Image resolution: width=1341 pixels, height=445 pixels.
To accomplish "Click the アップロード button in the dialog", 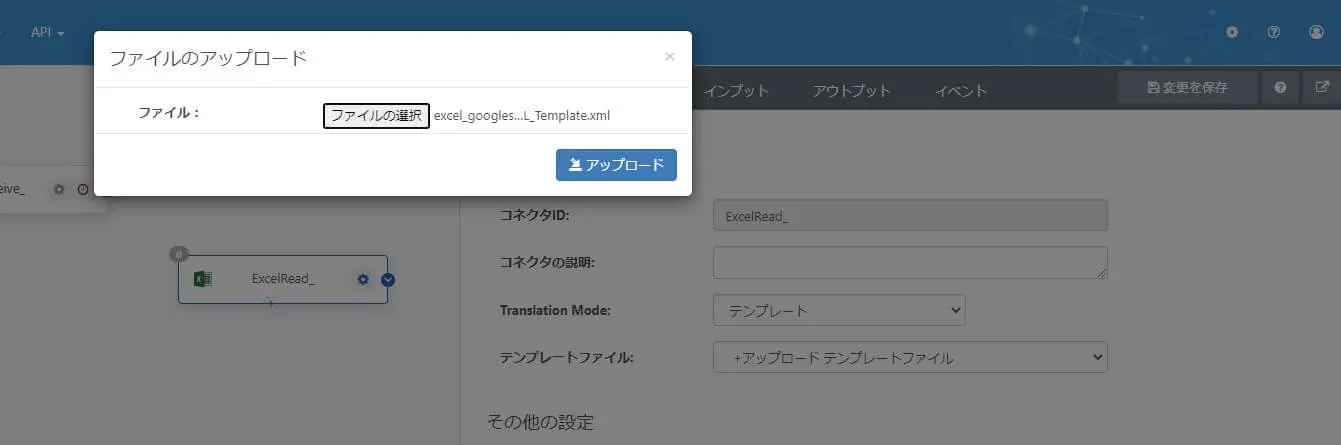I will coord(616,165).
